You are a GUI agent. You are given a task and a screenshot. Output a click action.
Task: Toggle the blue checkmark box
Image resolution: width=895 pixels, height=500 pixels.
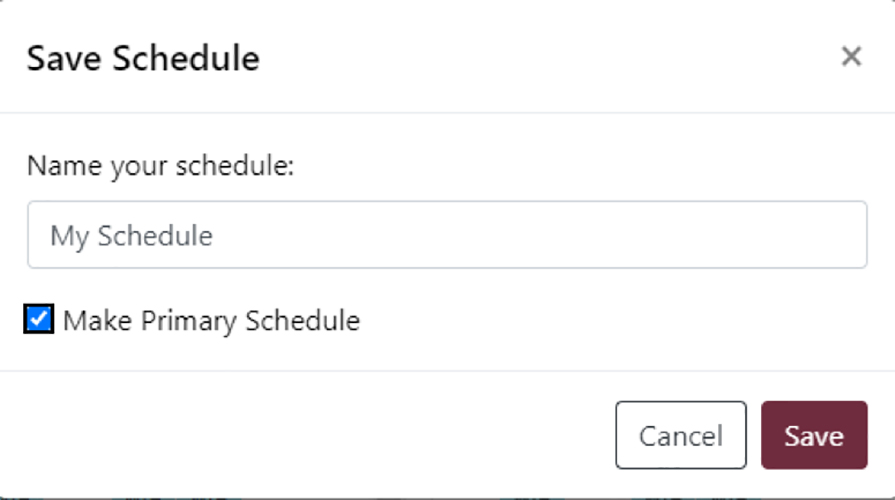pyautogui.click(x=39, y=320)
